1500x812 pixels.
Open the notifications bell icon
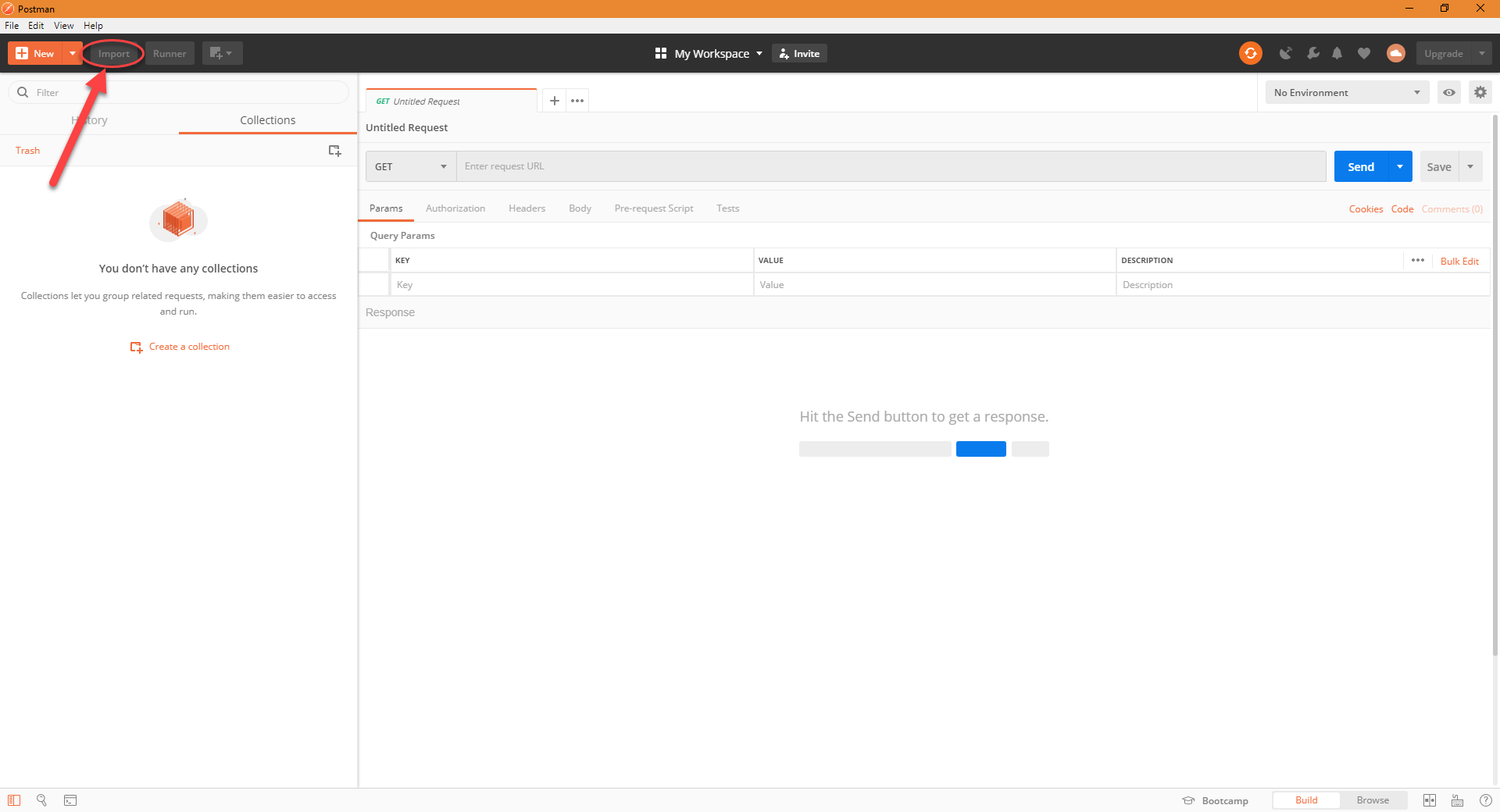[x=1337, y=53]
